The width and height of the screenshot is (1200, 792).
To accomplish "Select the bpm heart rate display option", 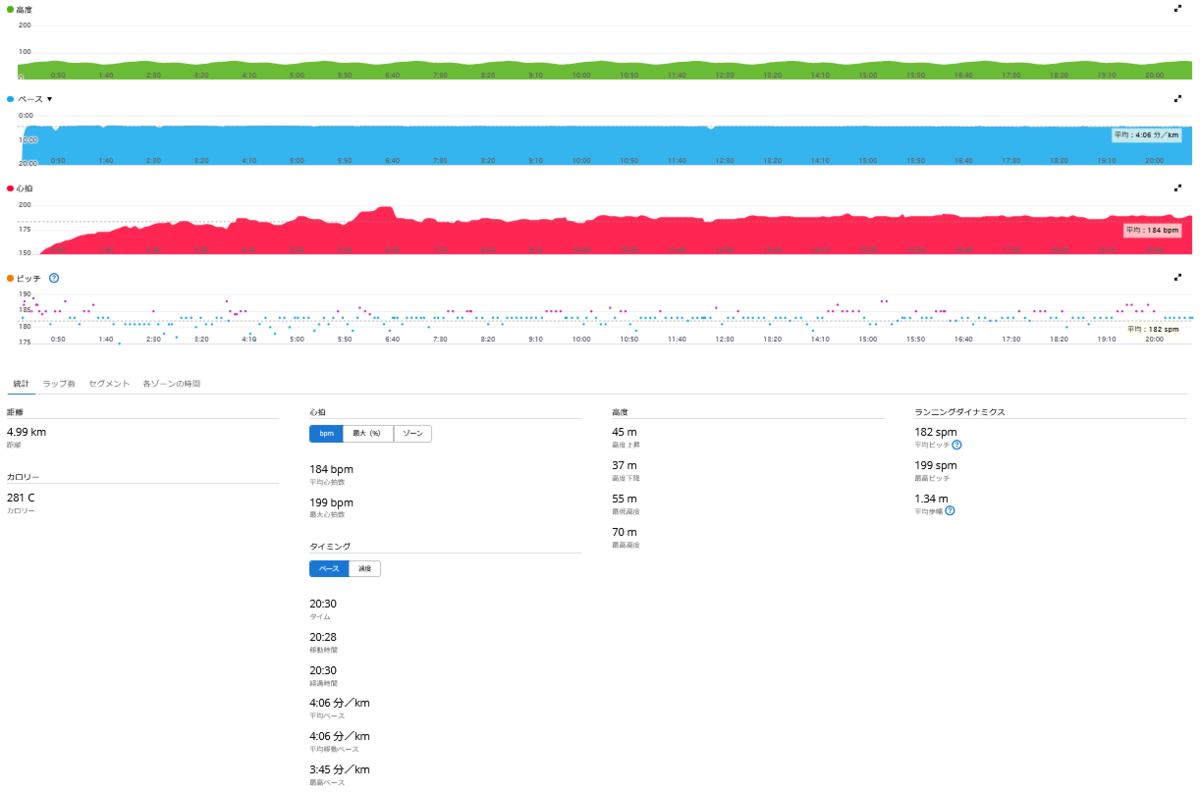I will pos(326,434).
